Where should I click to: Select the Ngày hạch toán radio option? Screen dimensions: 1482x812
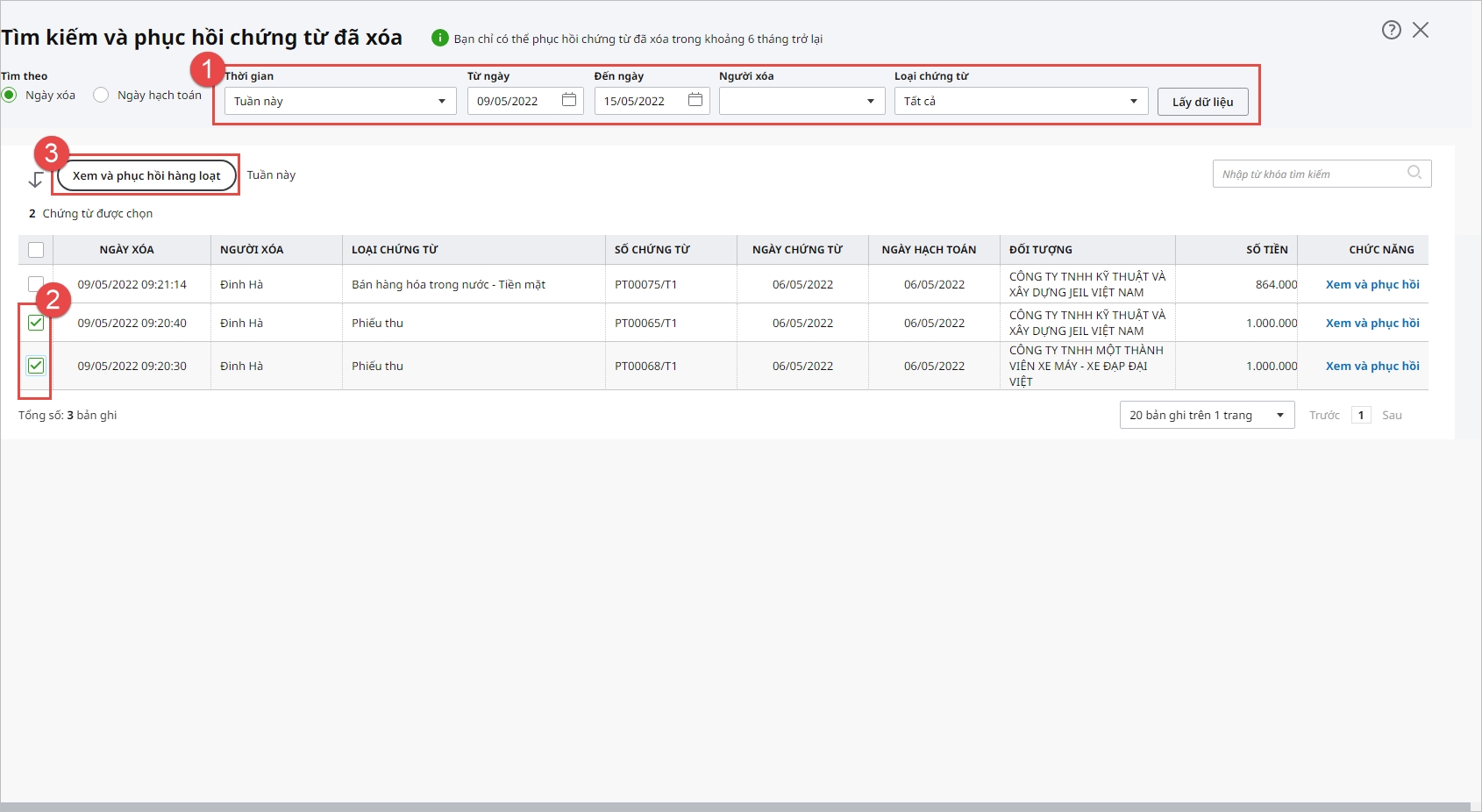click(x=102, y=95)
